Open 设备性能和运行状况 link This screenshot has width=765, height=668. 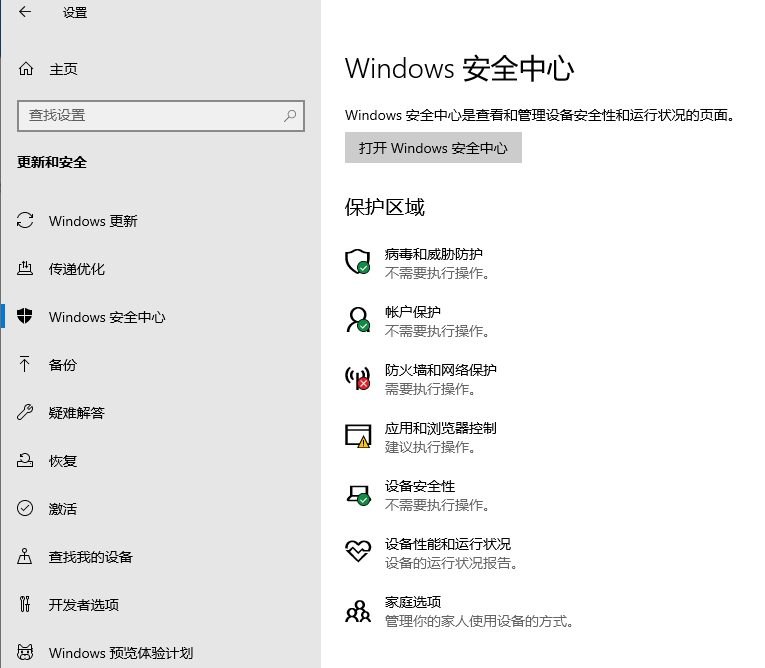tap(447, 544)
